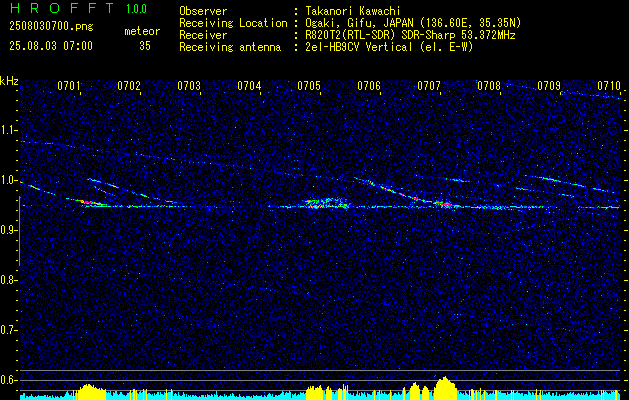
Task: Click the 0707 time marker
Action: [x=429, y=85]
